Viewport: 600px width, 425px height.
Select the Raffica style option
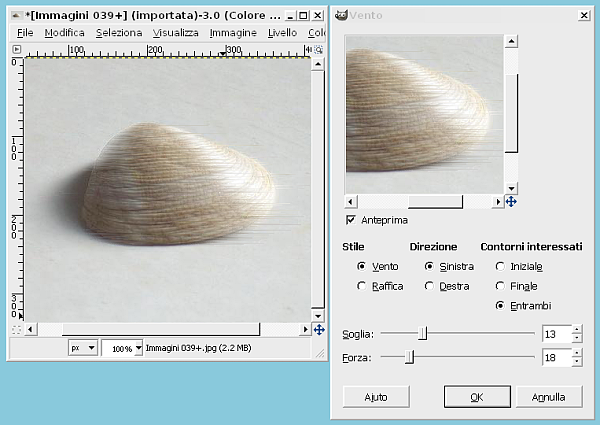click(362, 286)
